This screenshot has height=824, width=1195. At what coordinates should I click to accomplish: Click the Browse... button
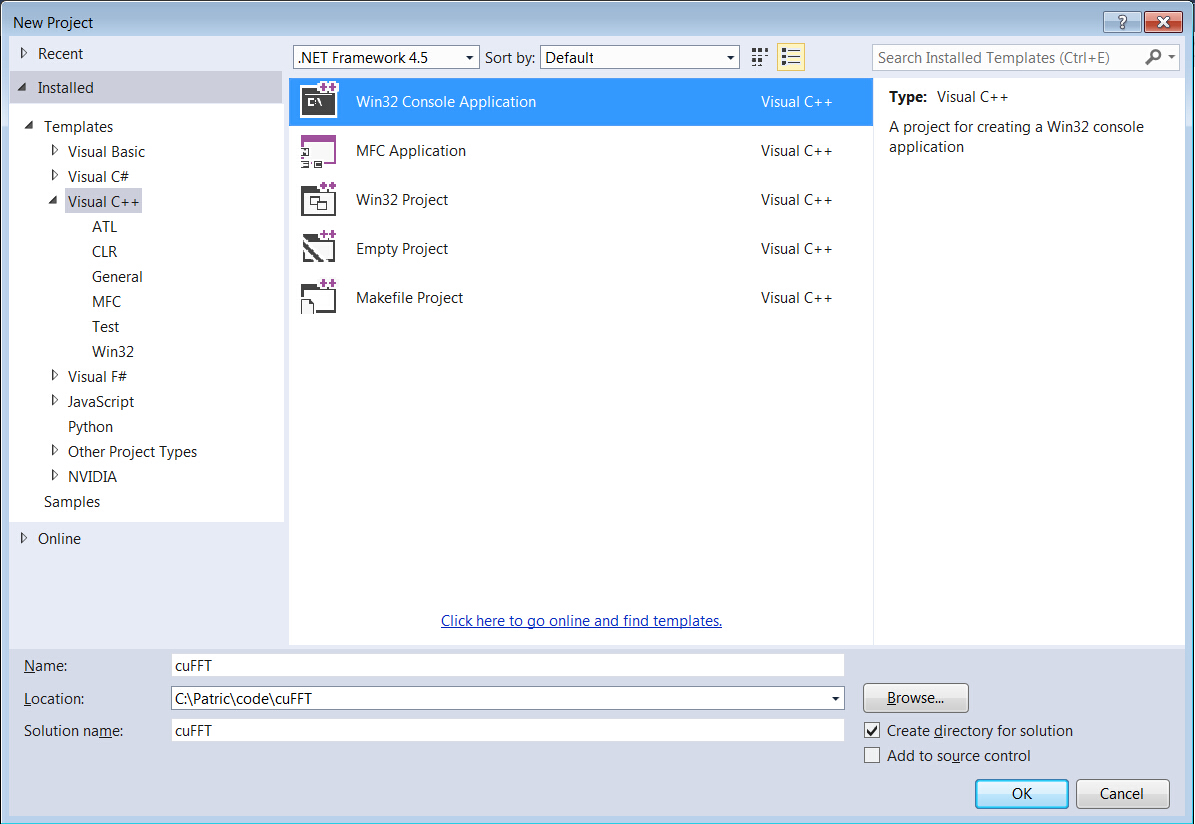[x=915, y=697]
